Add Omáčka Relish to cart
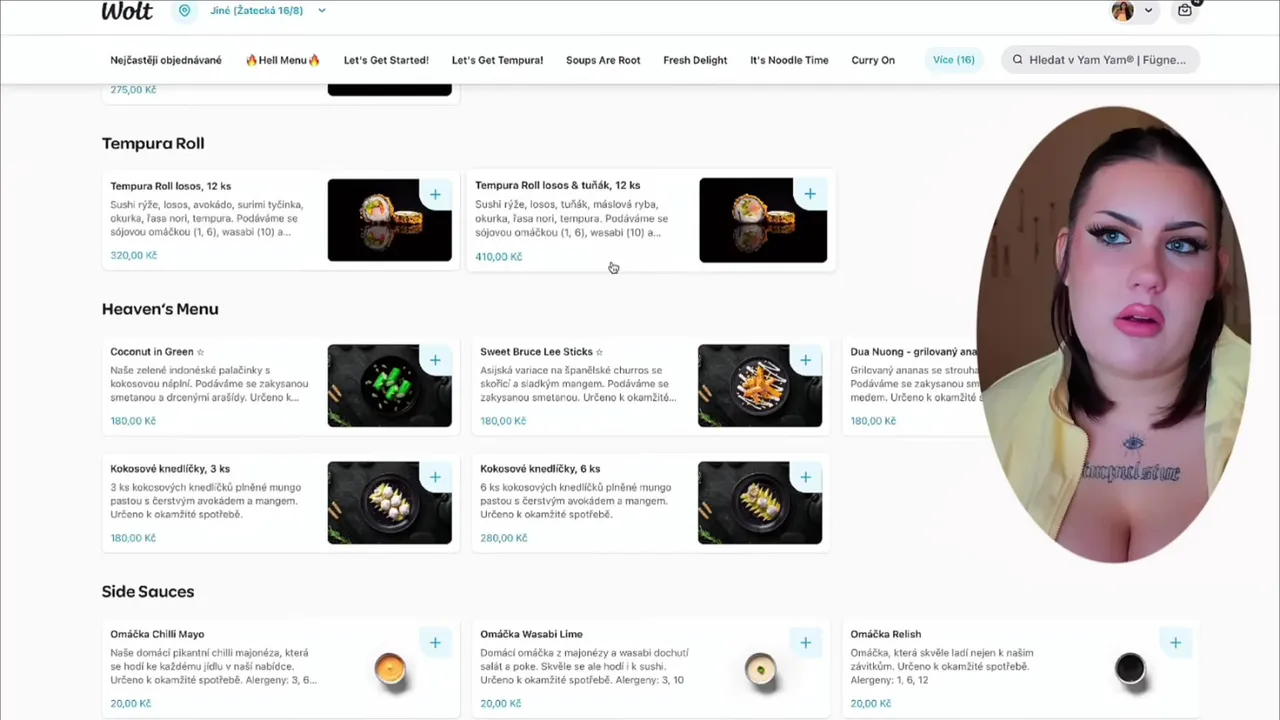Screen dimensions: 1280x720 coord(1176,643)
